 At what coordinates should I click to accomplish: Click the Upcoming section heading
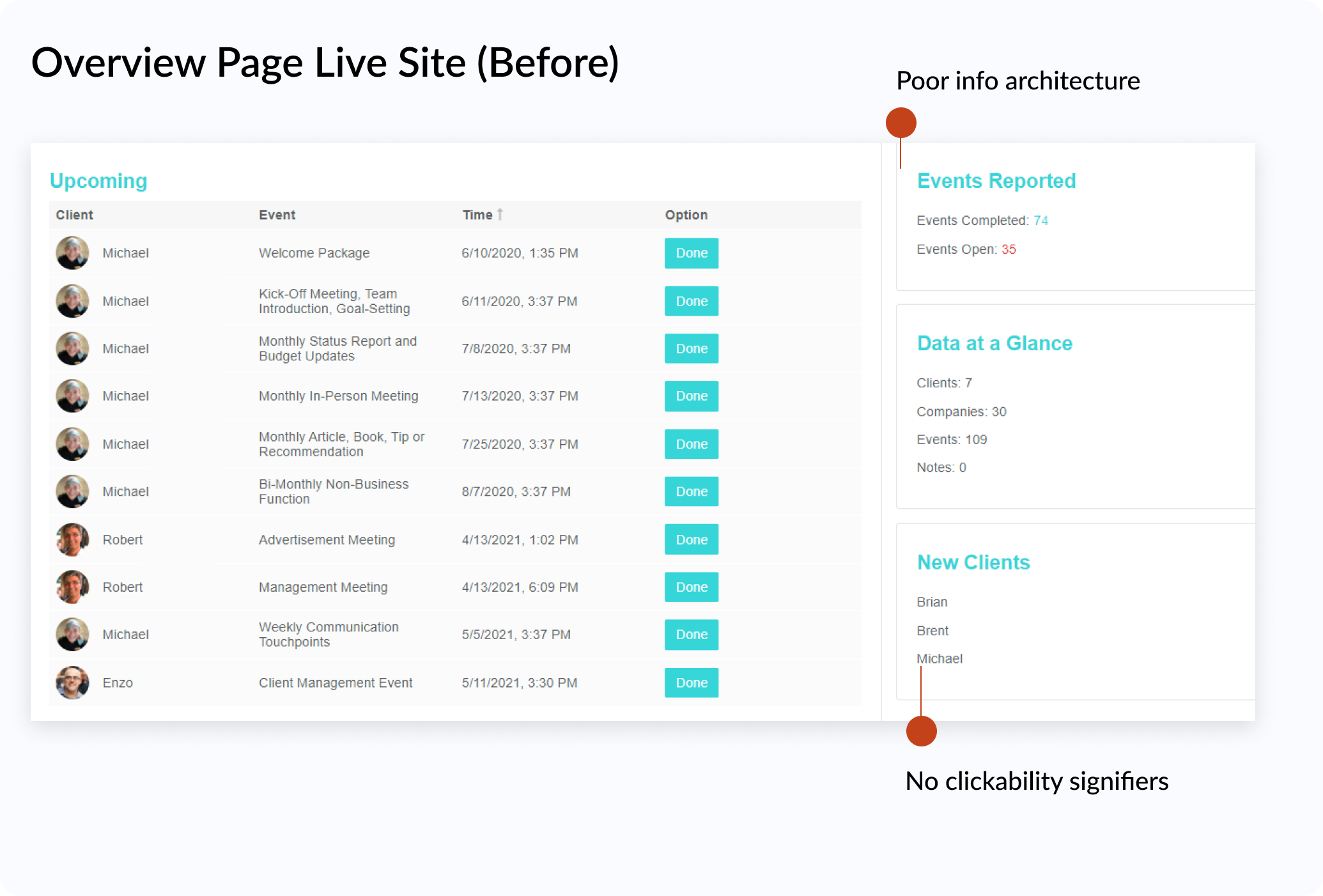98,181
